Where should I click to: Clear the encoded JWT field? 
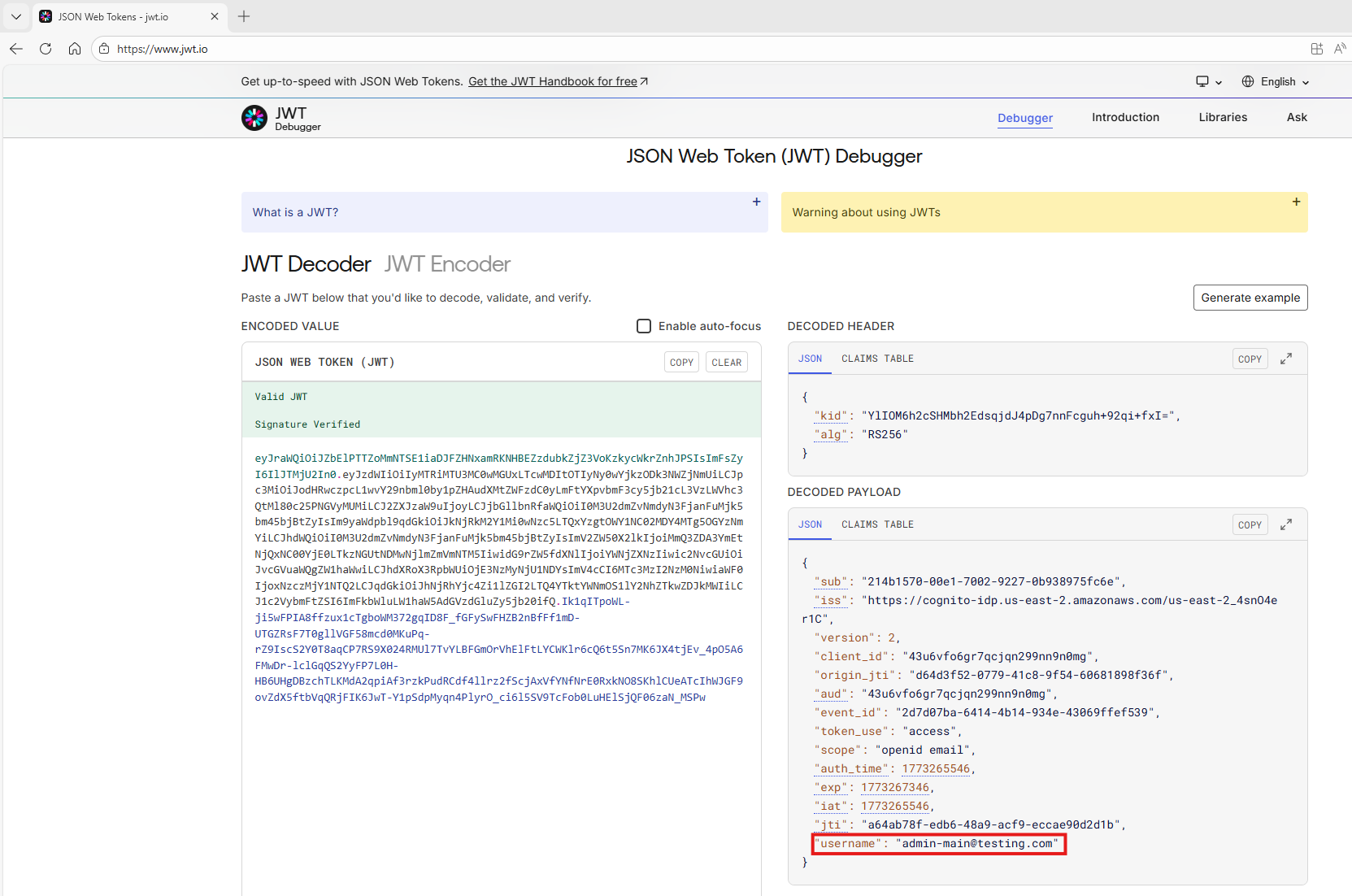point(726,363)
